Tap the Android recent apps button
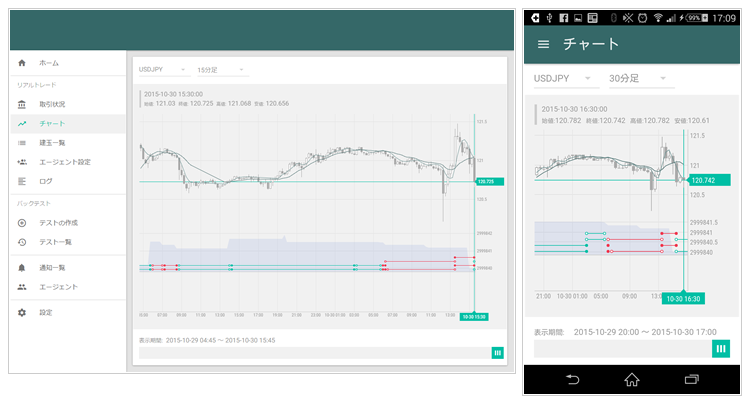 coord(692,379)
